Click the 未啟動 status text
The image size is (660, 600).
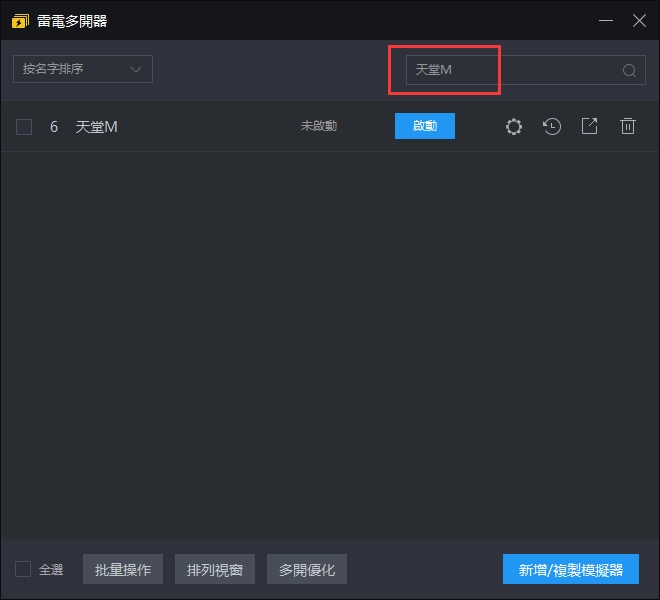tap(319, 125)
